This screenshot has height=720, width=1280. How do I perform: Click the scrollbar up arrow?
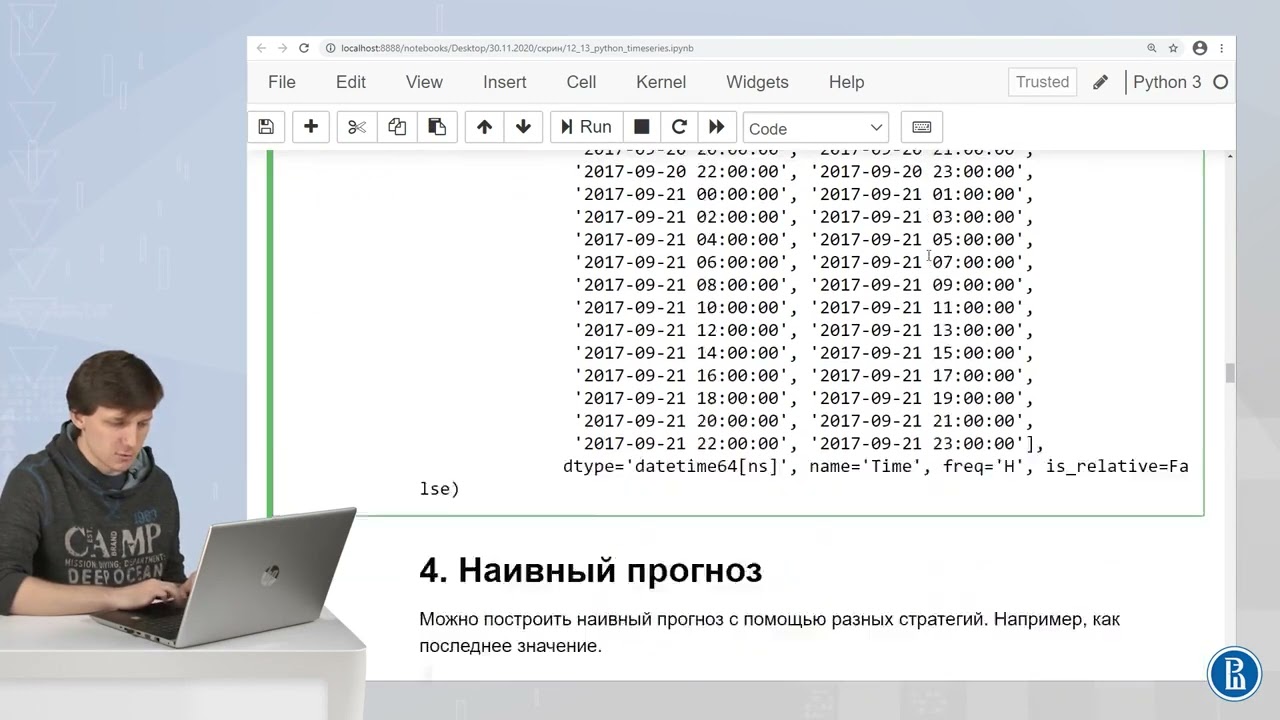1230,156
